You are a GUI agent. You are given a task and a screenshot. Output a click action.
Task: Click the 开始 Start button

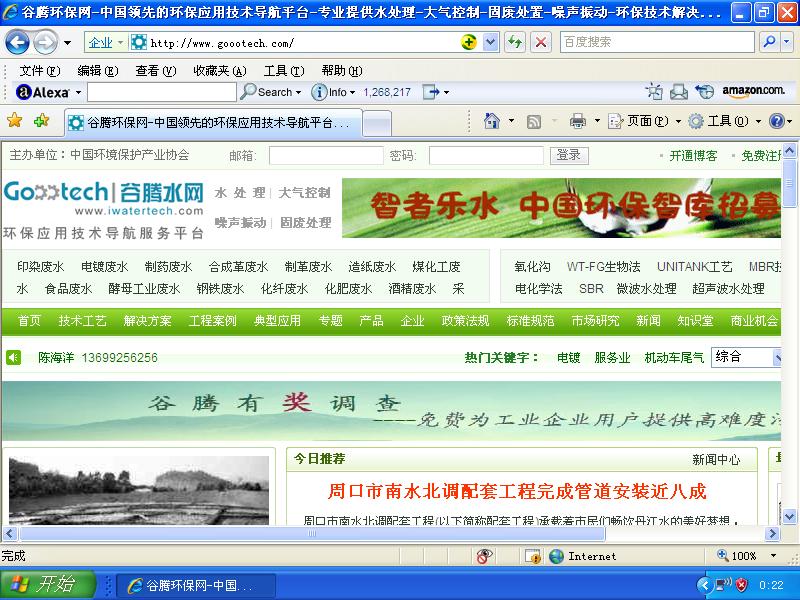48,585
